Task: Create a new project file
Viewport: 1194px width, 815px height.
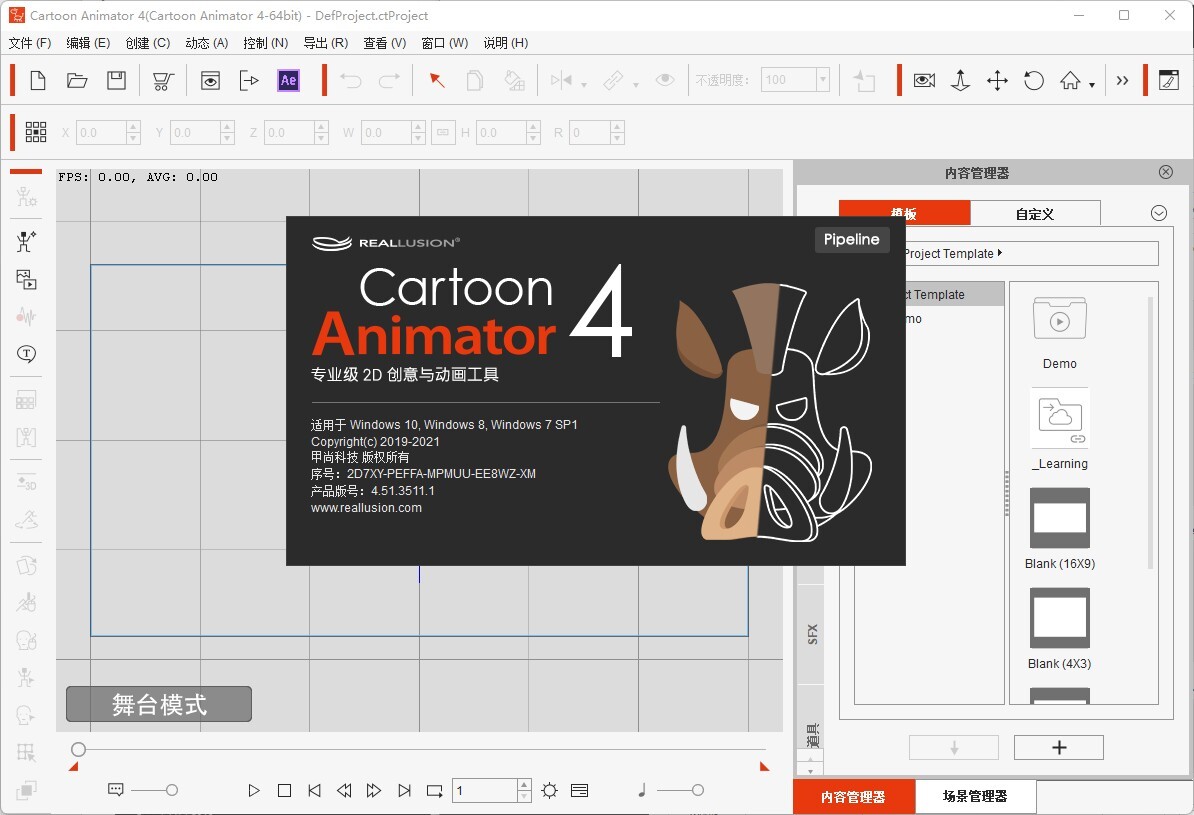Action: 38,80
